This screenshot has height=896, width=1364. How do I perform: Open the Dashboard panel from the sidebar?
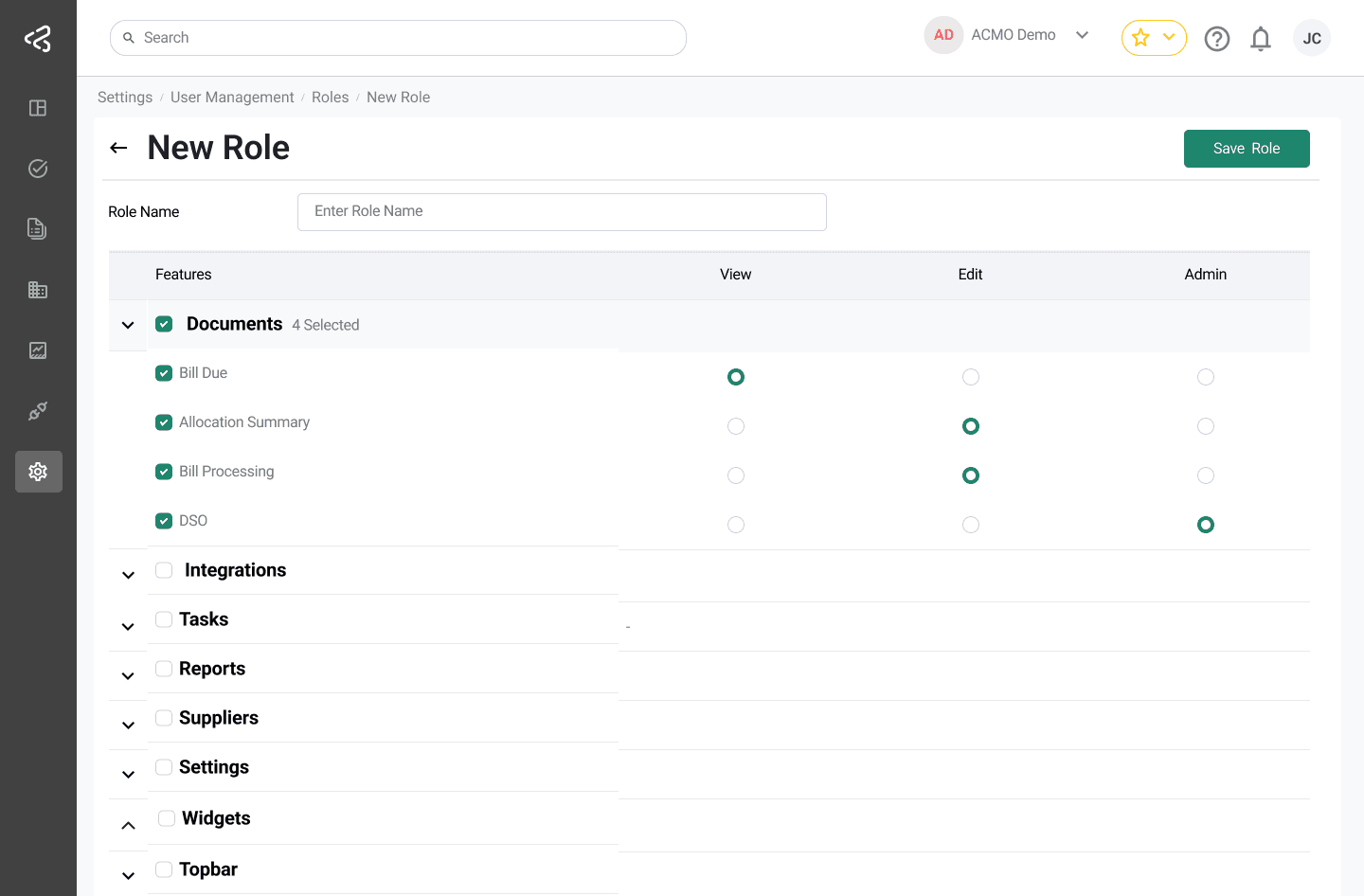coord(38,108)
